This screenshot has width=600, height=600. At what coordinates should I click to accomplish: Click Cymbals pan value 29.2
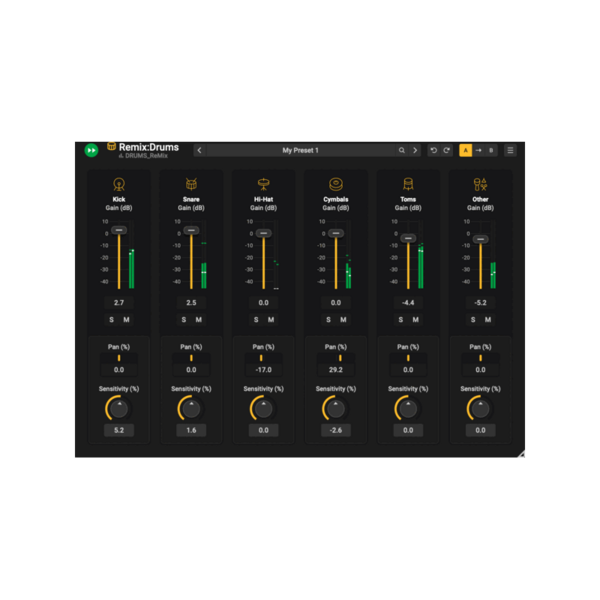[336, 370]
